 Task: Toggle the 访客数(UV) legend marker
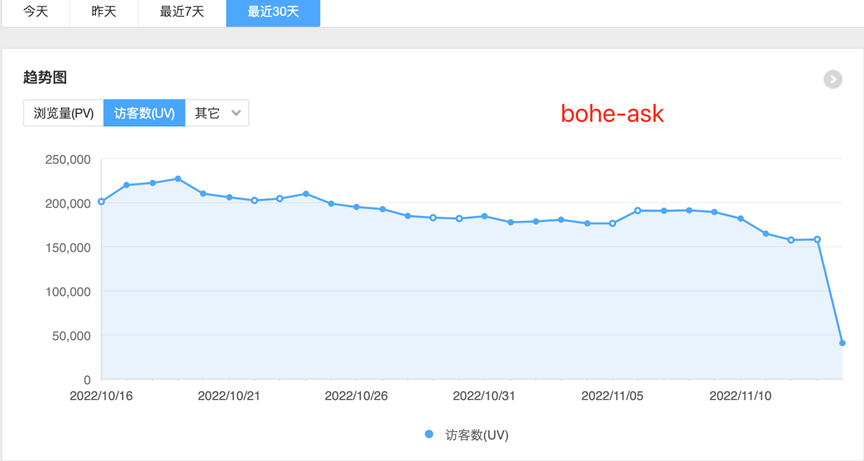tap(430, 435)
